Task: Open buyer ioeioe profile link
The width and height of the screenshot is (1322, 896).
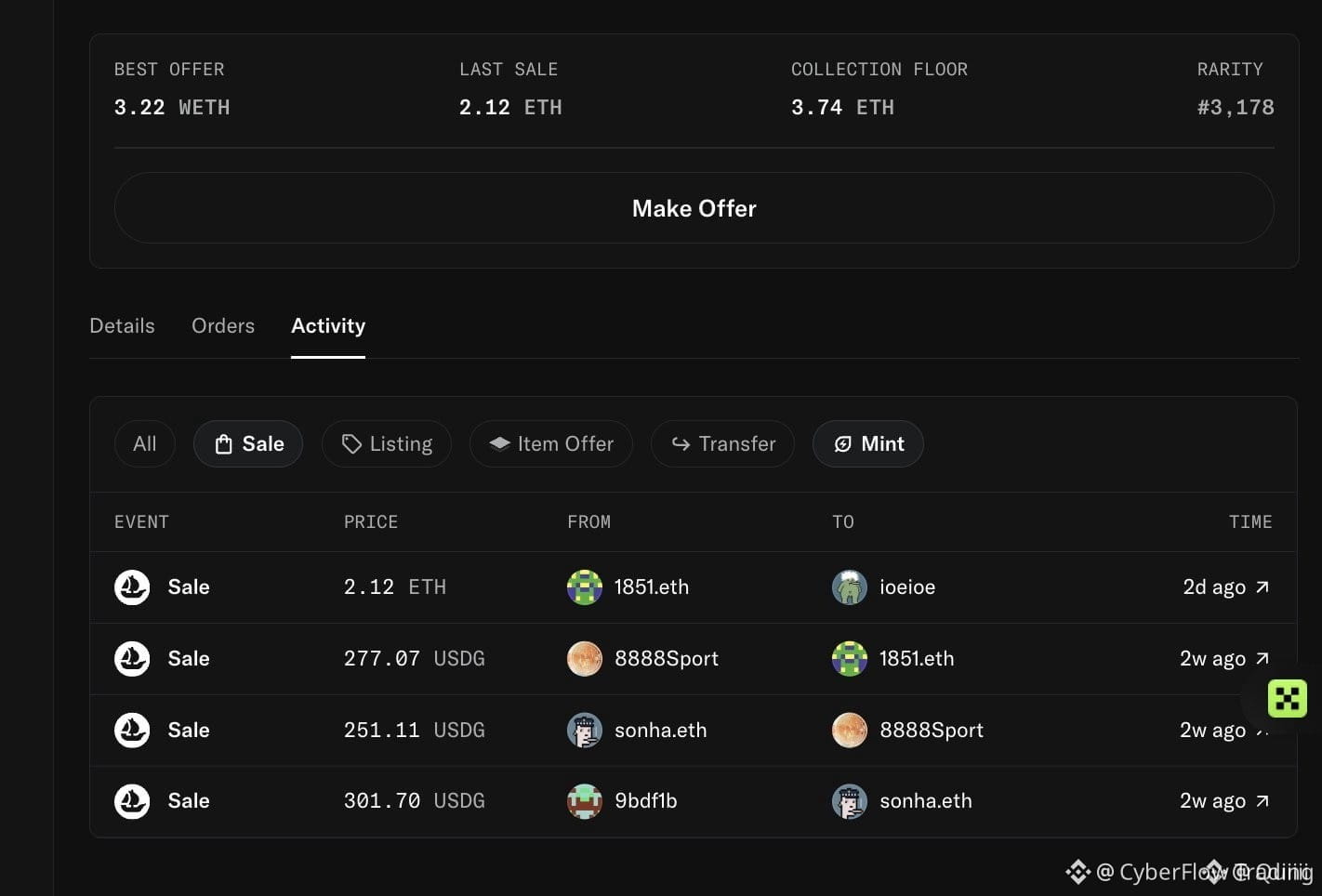Action: pyautogui.click(x=907, y=587)
